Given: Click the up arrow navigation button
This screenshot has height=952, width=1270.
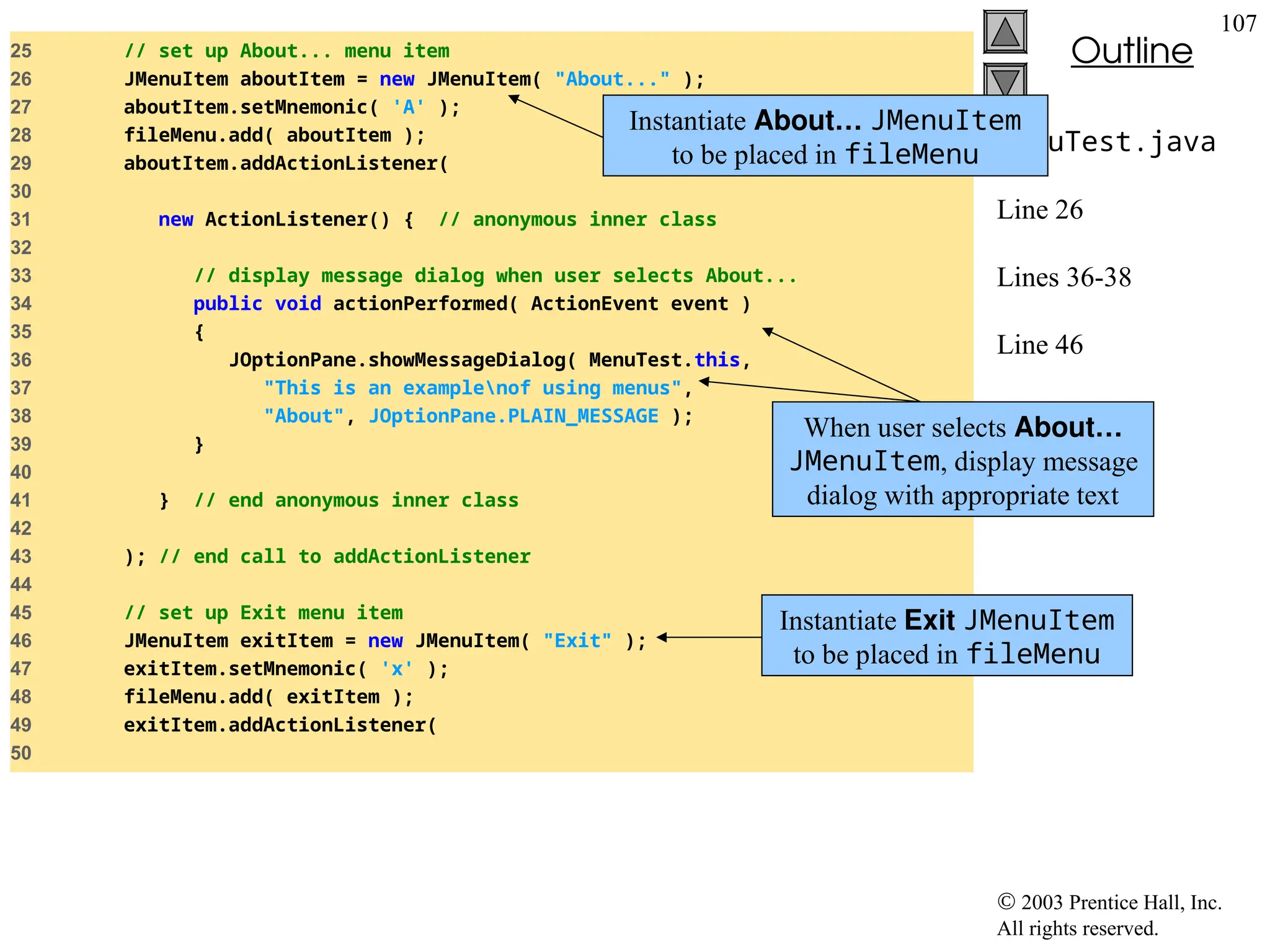Looking at the screenshot, I should (x=1005, y=32).
